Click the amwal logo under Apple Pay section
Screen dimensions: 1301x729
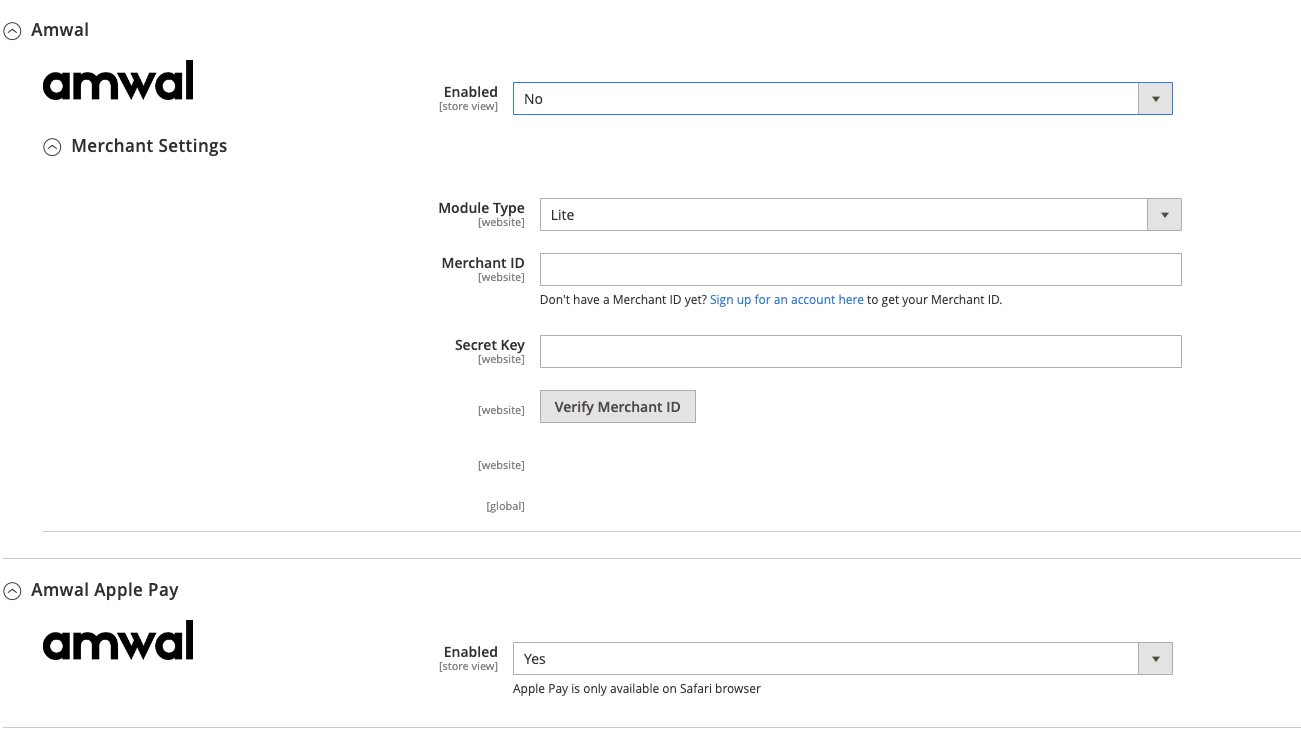click(x=118, y=640)
